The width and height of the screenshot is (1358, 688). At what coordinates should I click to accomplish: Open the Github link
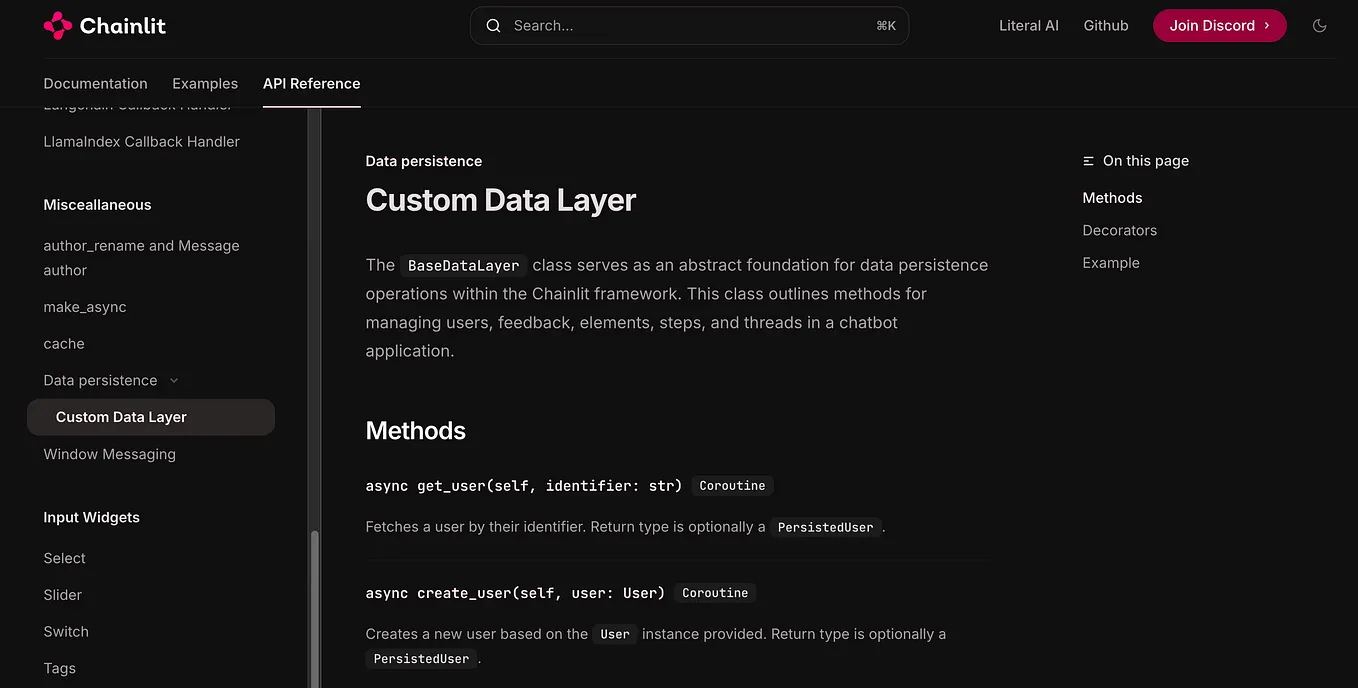click(1106, 25)
